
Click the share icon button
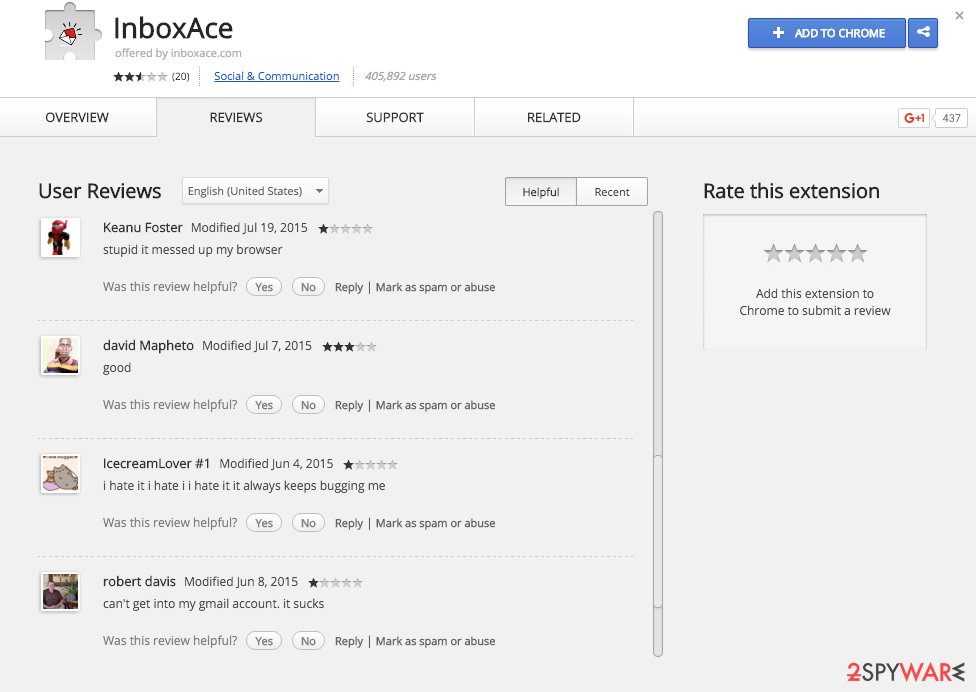pyautogui.click(x=923, y=33)
